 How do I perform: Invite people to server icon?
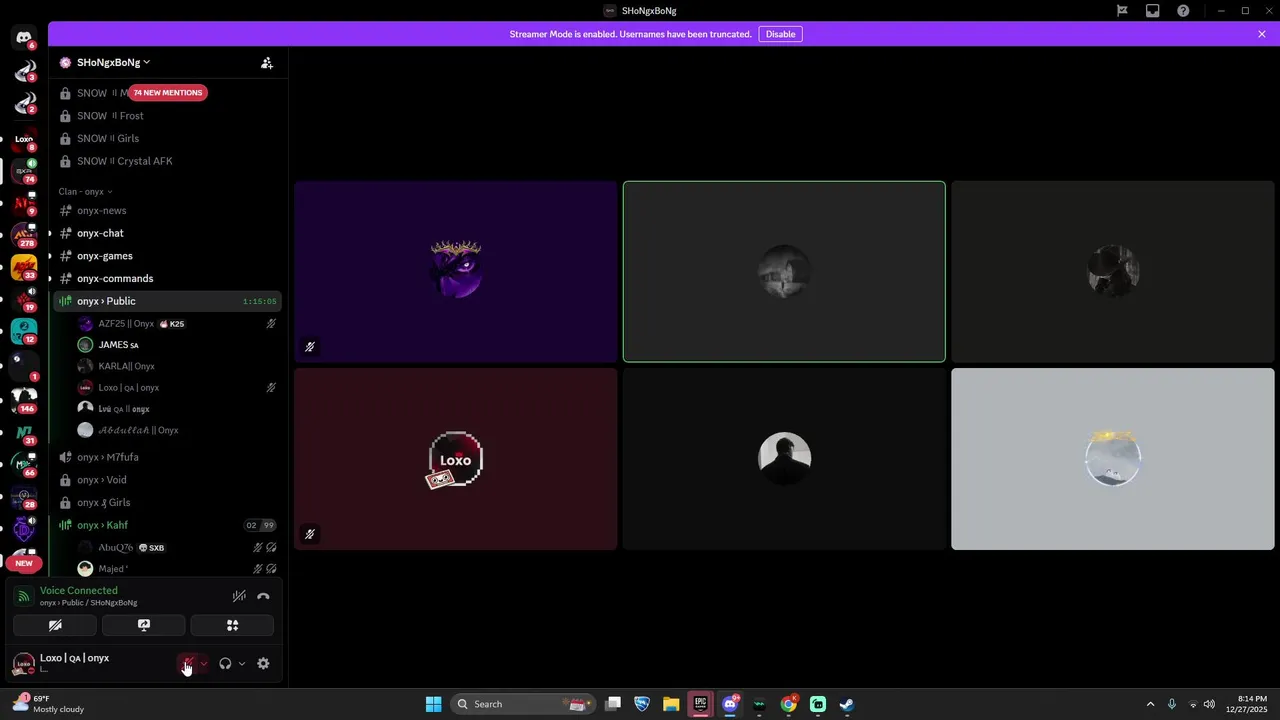[x=267, y=62]
